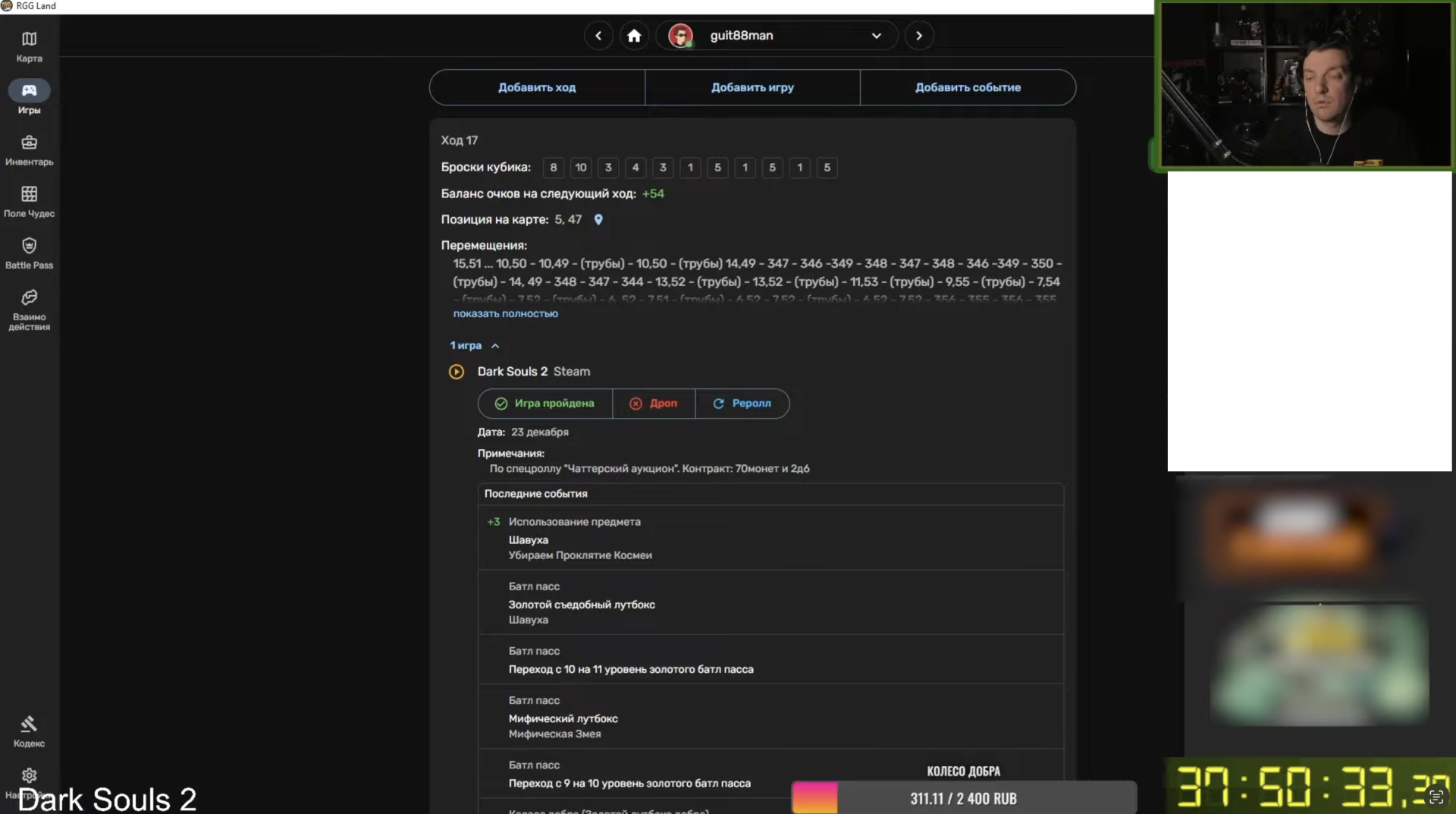1456x814 pixels.
Task: Go to next player arrow
Action: [918, 36]
